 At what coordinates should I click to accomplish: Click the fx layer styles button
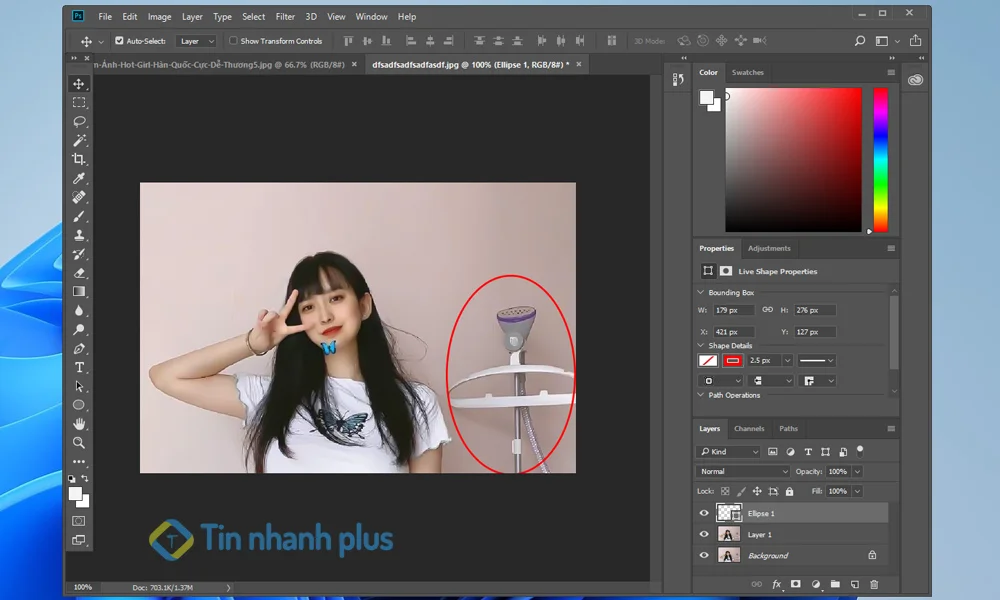click(777, 584)
